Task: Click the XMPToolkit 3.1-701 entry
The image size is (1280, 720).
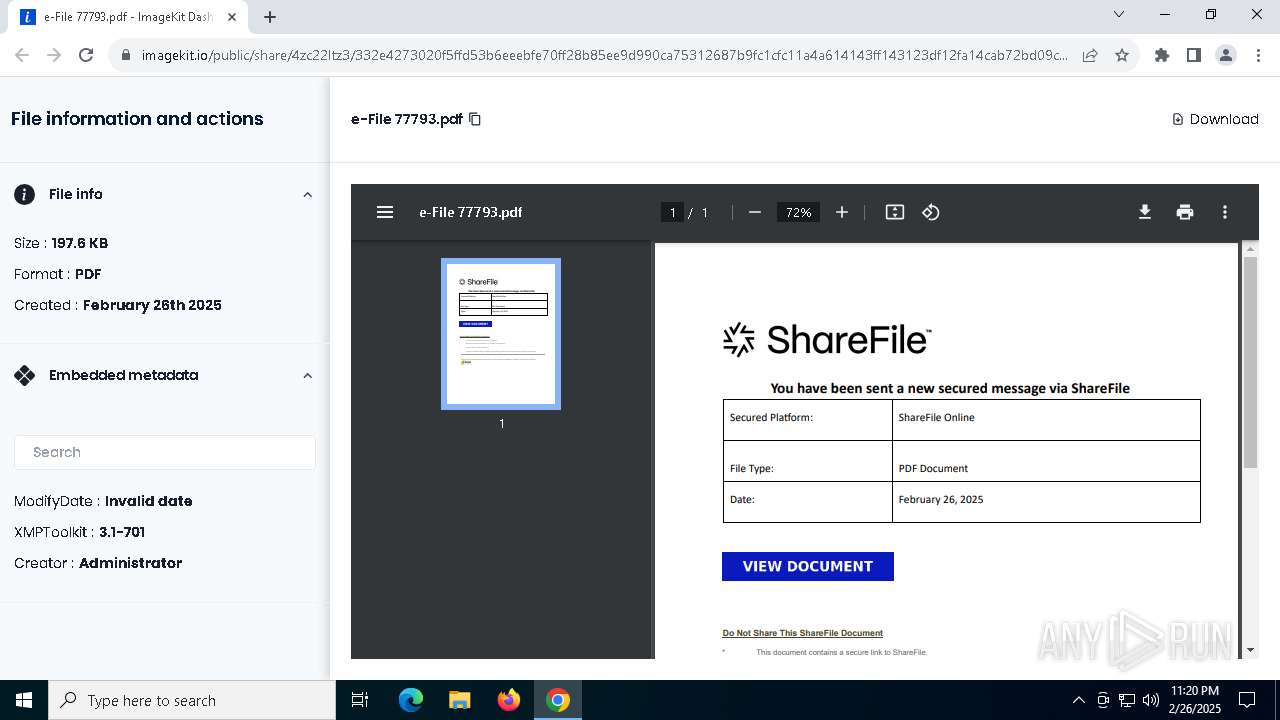Action: pos(80,532)
